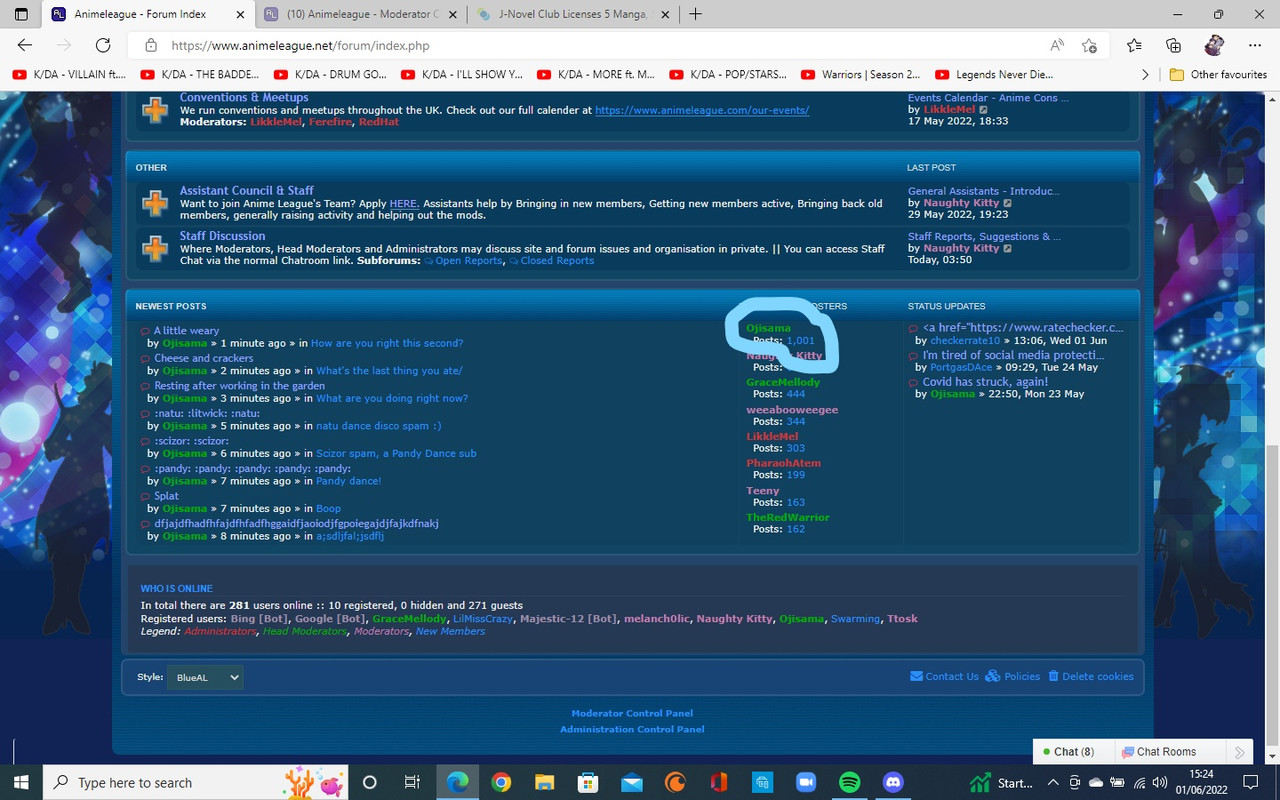The width and height of the screenshot is (1280, 800).
Task: Add this page to favourites star icon
Action: tap(1089, 45)
